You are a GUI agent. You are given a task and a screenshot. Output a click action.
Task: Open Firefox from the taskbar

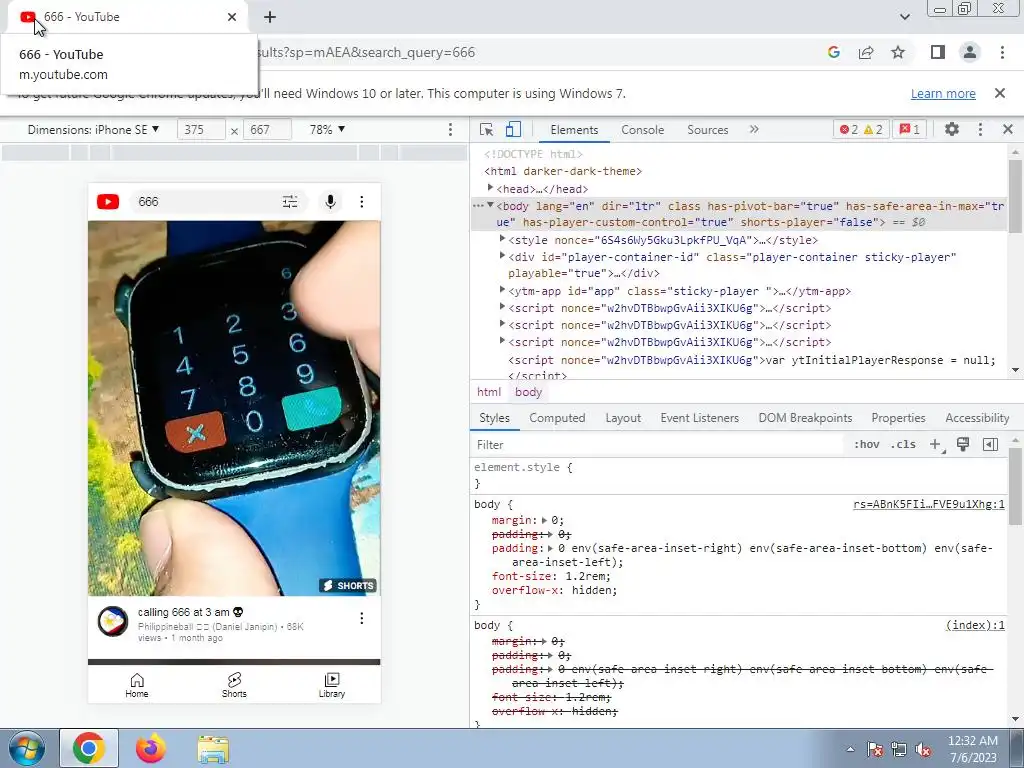click(151, 748)
